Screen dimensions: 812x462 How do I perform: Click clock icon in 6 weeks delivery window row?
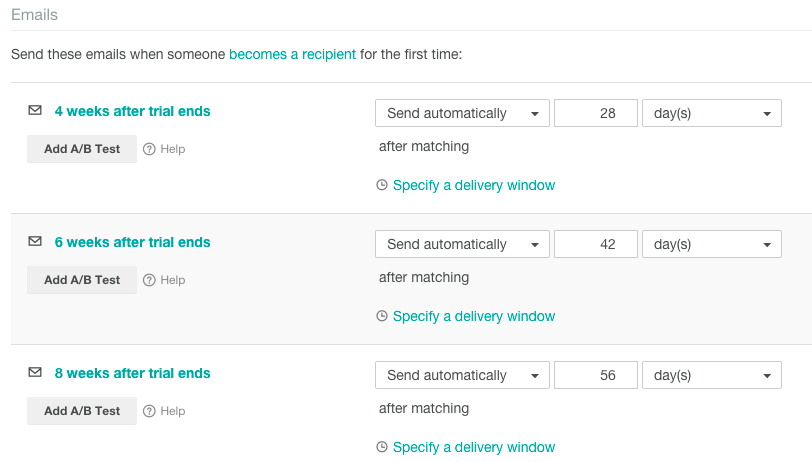pyautogui.click(x=382, y=316)
